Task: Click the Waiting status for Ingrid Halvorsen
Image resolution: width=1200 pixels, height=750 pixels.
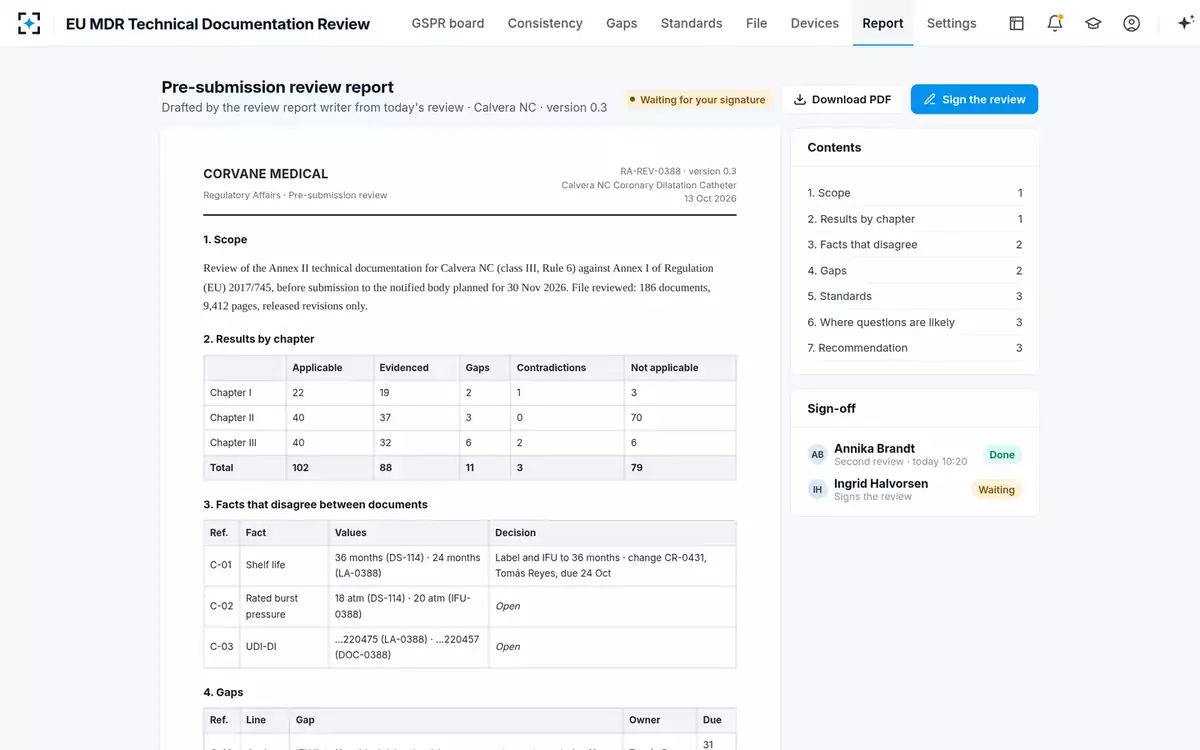Action: point(996,490)
